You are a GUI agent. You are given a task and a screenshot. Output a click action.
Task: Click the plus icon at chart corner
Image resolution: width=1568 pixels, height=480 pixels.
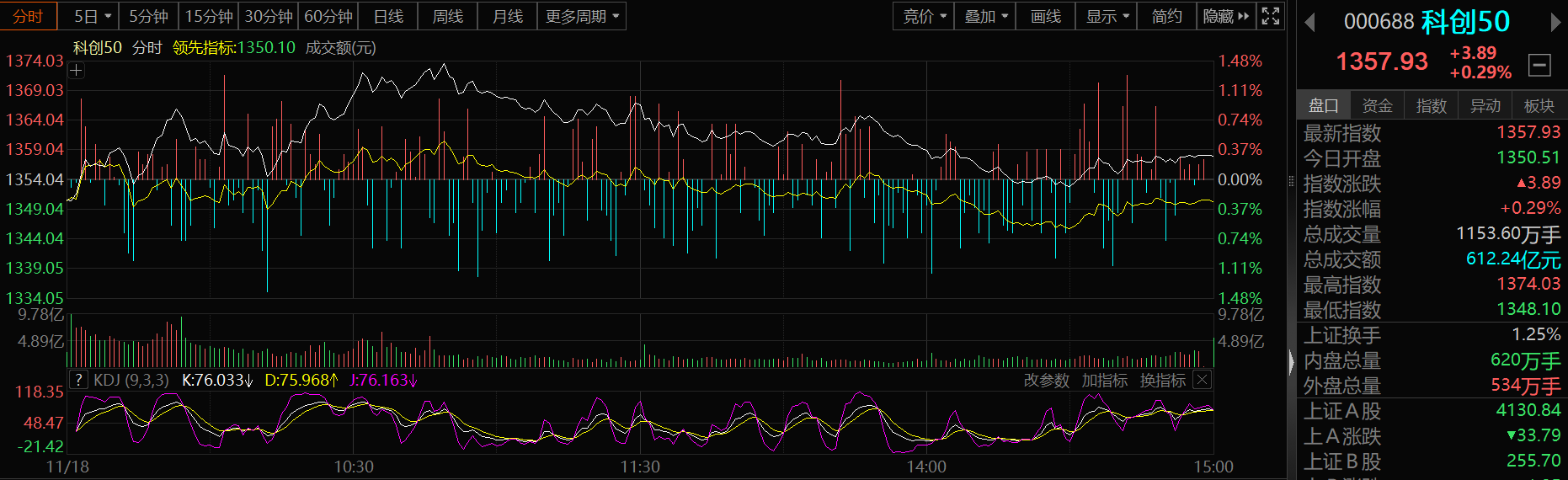click(77, 71)
